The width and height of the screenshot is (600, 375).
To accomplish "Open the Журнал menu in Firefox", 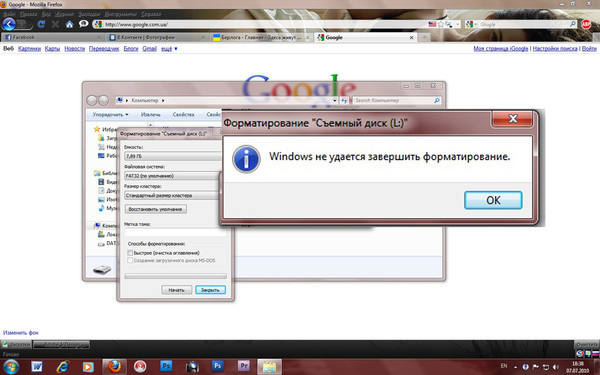I will (x=64, y=14).
